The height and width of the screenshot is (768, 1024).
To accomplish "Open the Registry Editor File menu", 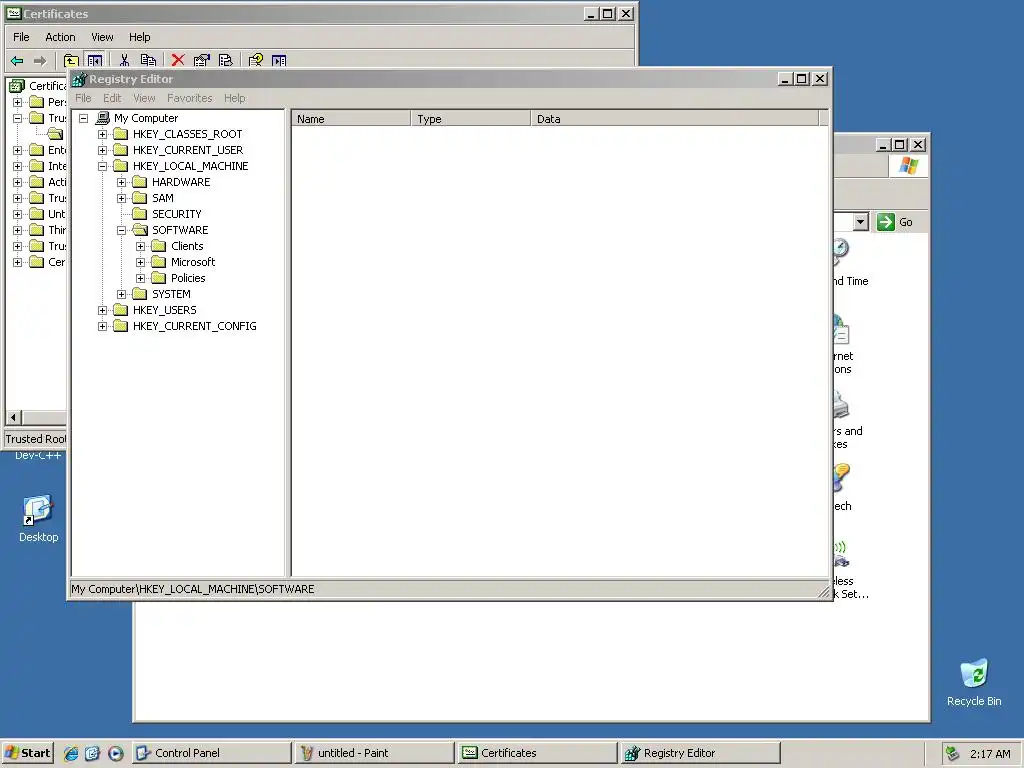I will tap(83, 98).
